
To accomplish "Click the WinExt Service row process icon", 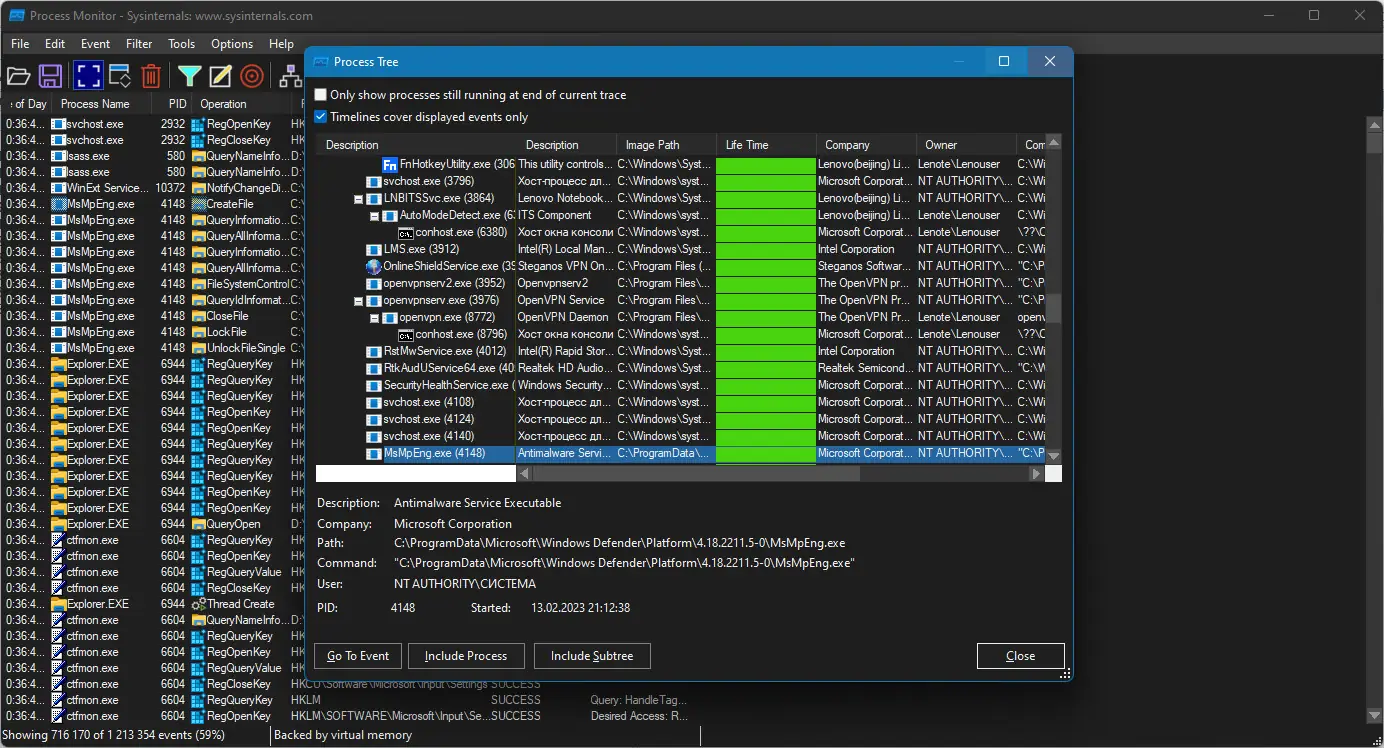I will tap(58, 188).
